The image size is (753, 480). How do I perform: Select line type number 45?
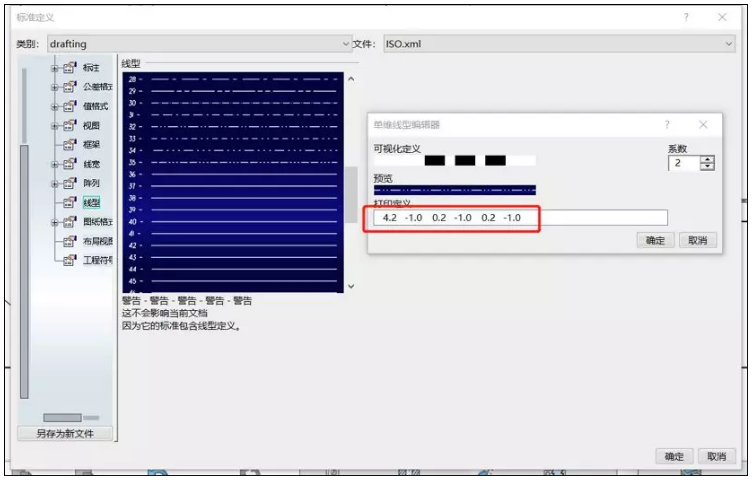pos(233,281)
